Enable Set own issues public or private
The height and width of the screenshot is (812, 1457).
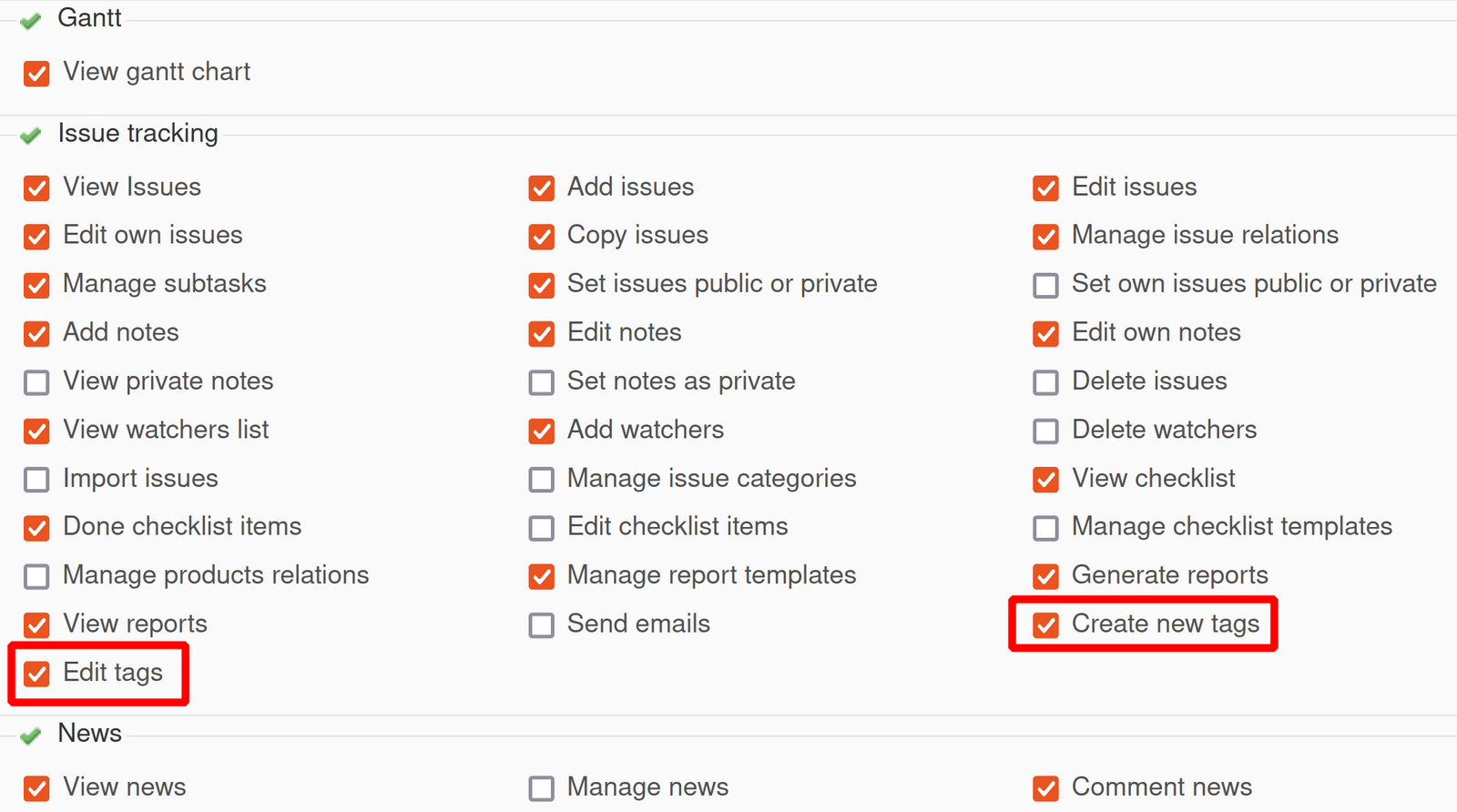(1045, 285)
